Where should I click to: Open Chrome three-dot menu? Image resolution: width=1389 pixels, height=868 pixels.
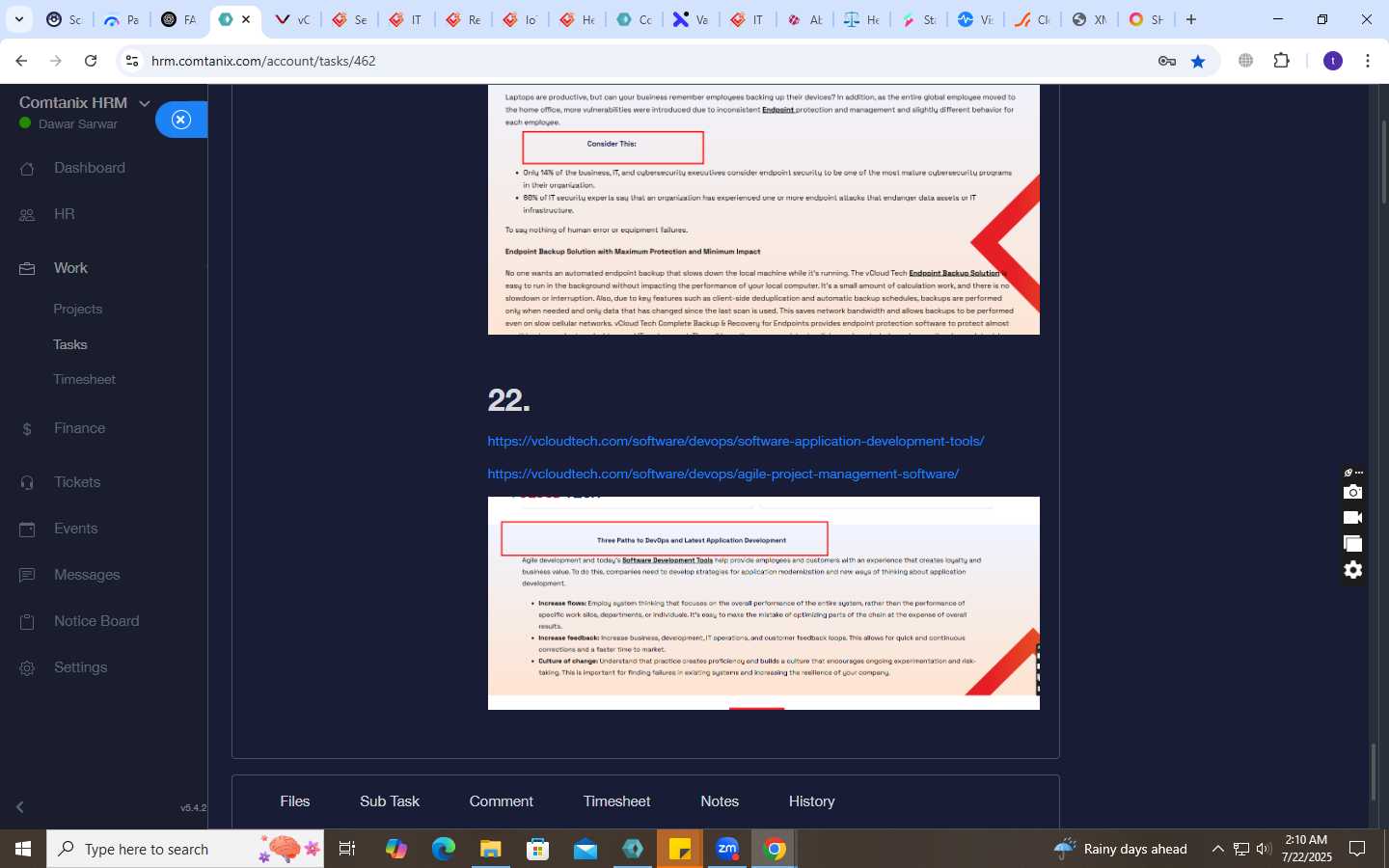point(1368,61)
